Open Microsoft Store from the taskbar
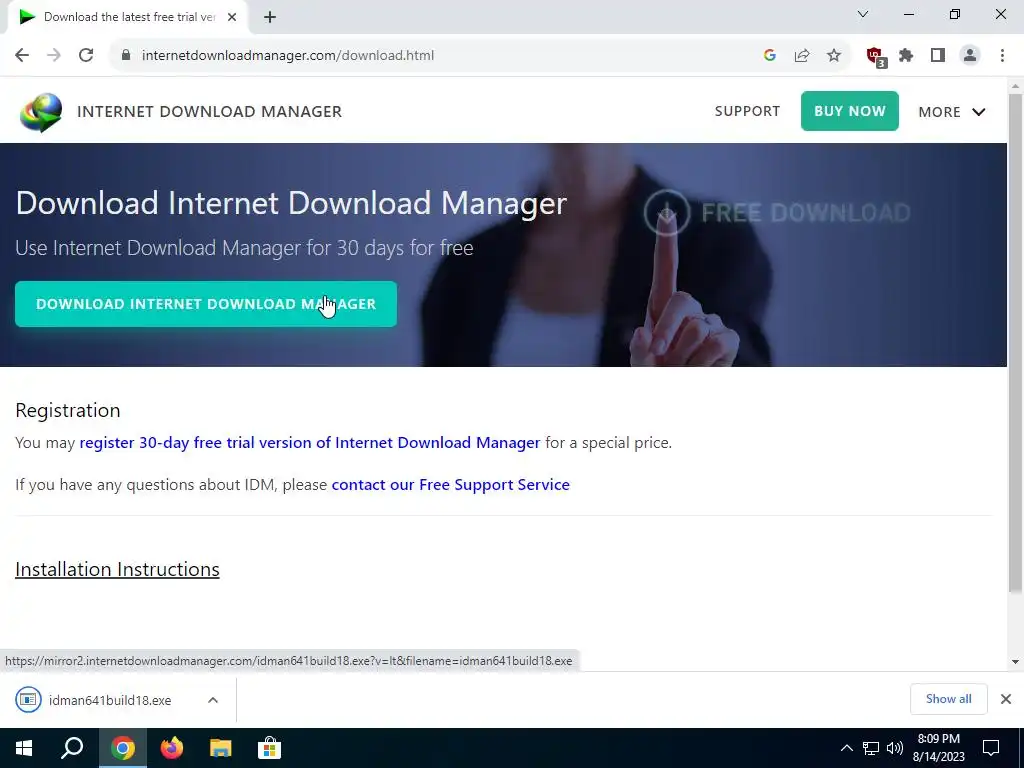This screenshot has height=768, width=1024. [269, 748]
